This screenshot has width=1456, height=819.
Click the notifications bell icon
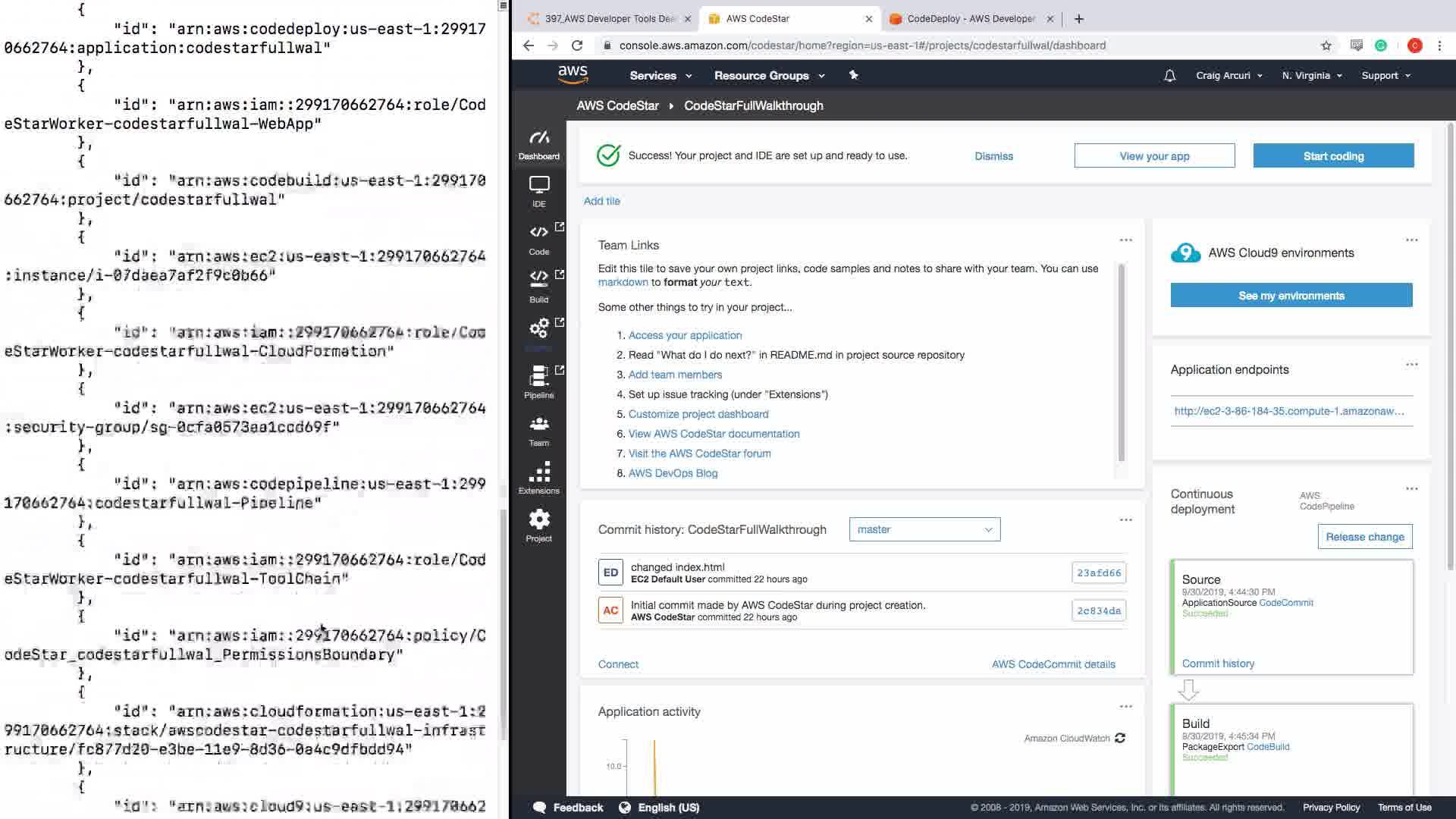click(1169, 76)
